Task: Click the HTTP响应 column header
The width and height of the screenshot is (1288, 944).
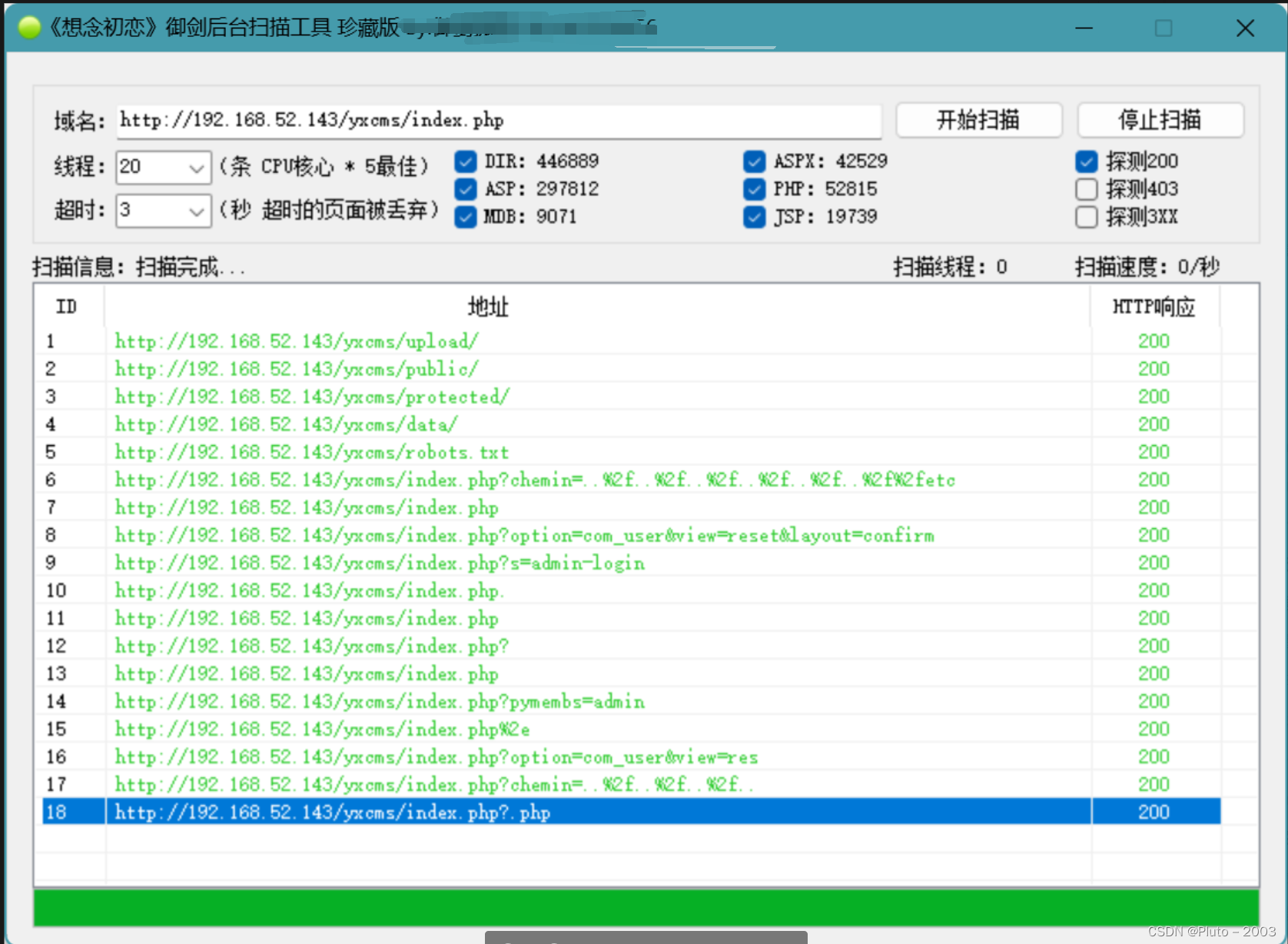Action: pos(1154,307)
